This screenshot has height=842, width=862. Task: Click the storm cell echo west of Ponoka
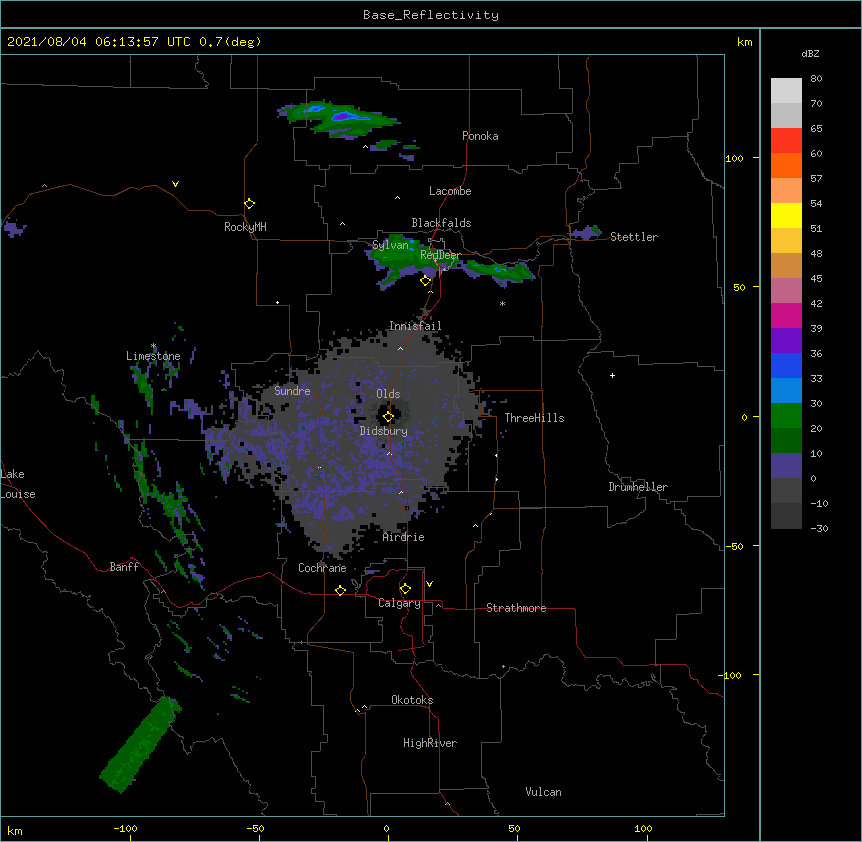pos(338,119)
